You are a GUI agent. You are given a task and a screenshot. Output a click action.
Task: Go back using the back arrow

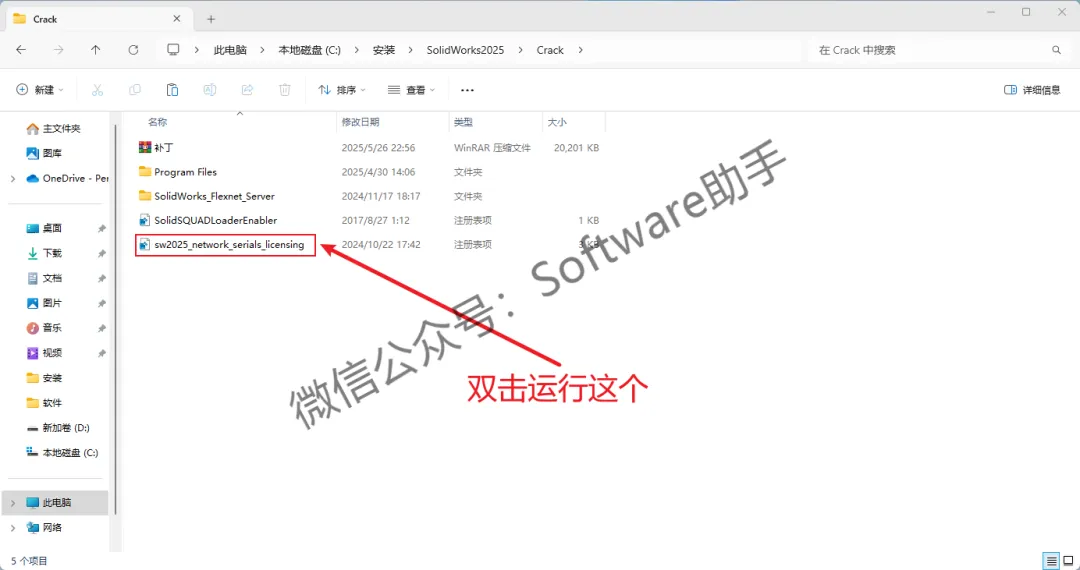click(x=21, y=50)
